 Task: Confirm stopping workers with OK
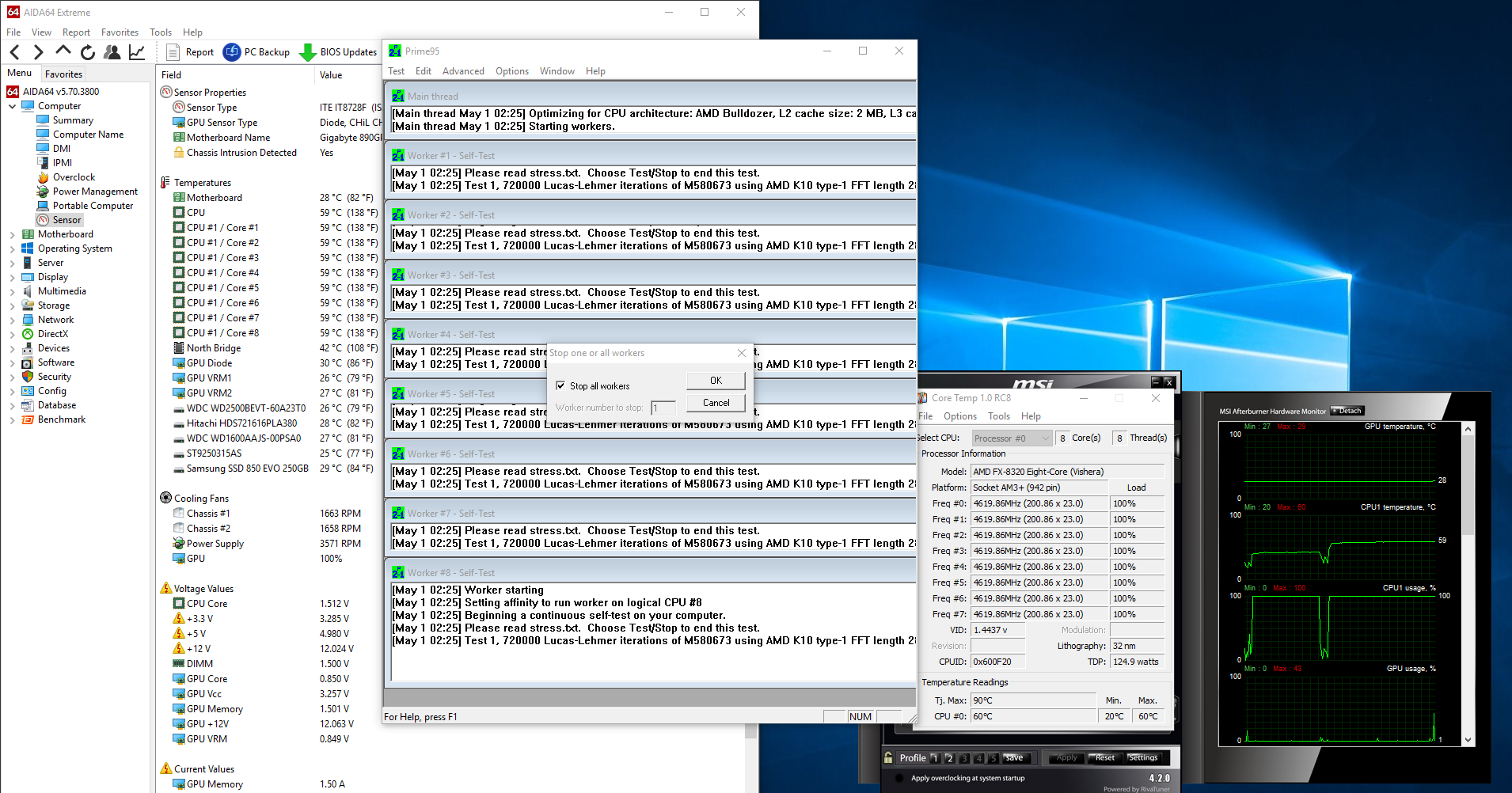pos(716,381)
